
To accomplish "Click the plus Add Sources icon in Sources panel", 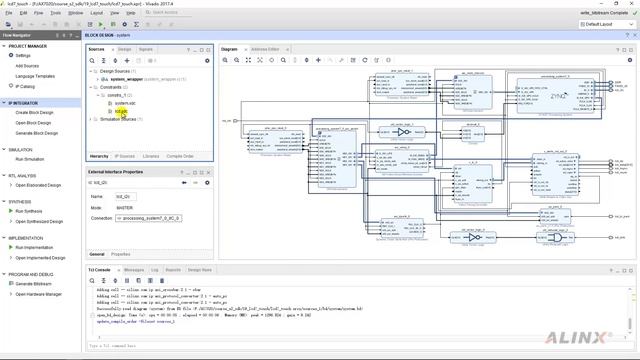I will pos(127,61).
